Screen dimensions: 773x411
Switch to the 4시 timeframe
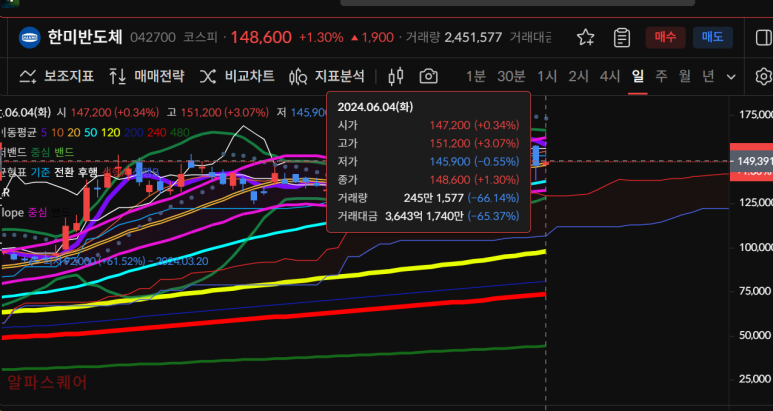(x=610, y=76)
